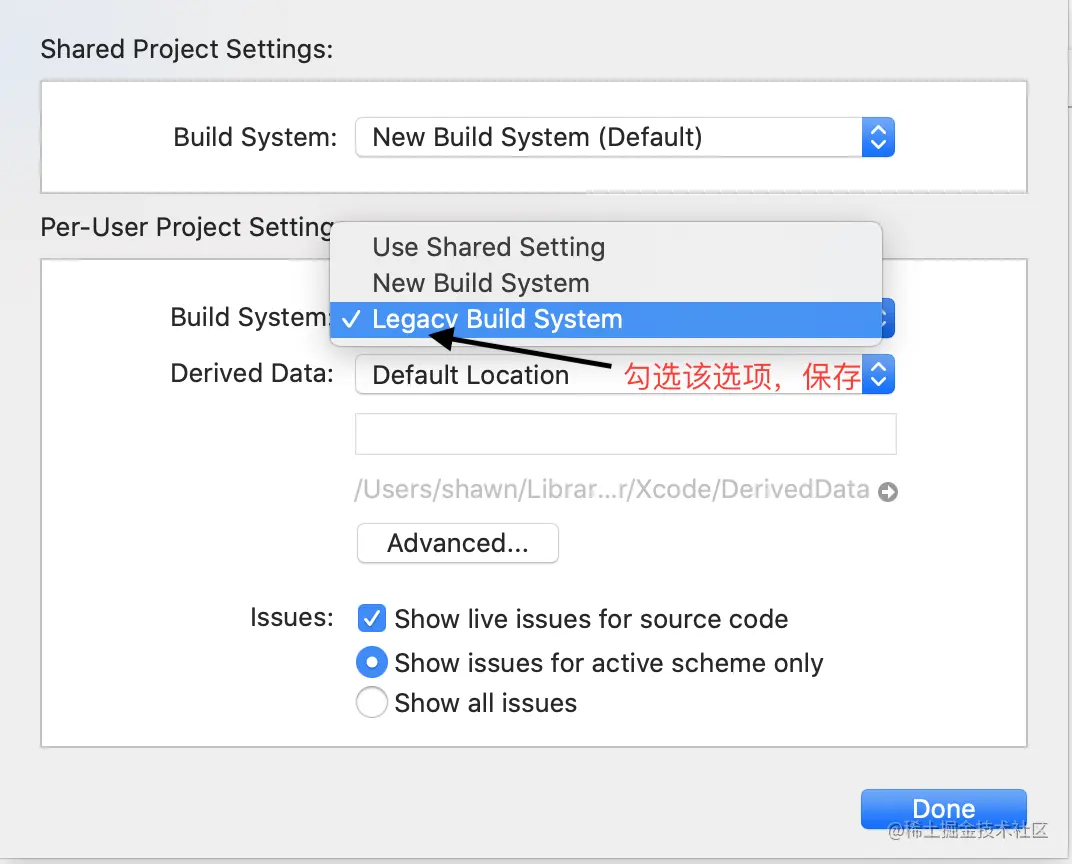Select Show issues for active scheme only

(372, 662)
